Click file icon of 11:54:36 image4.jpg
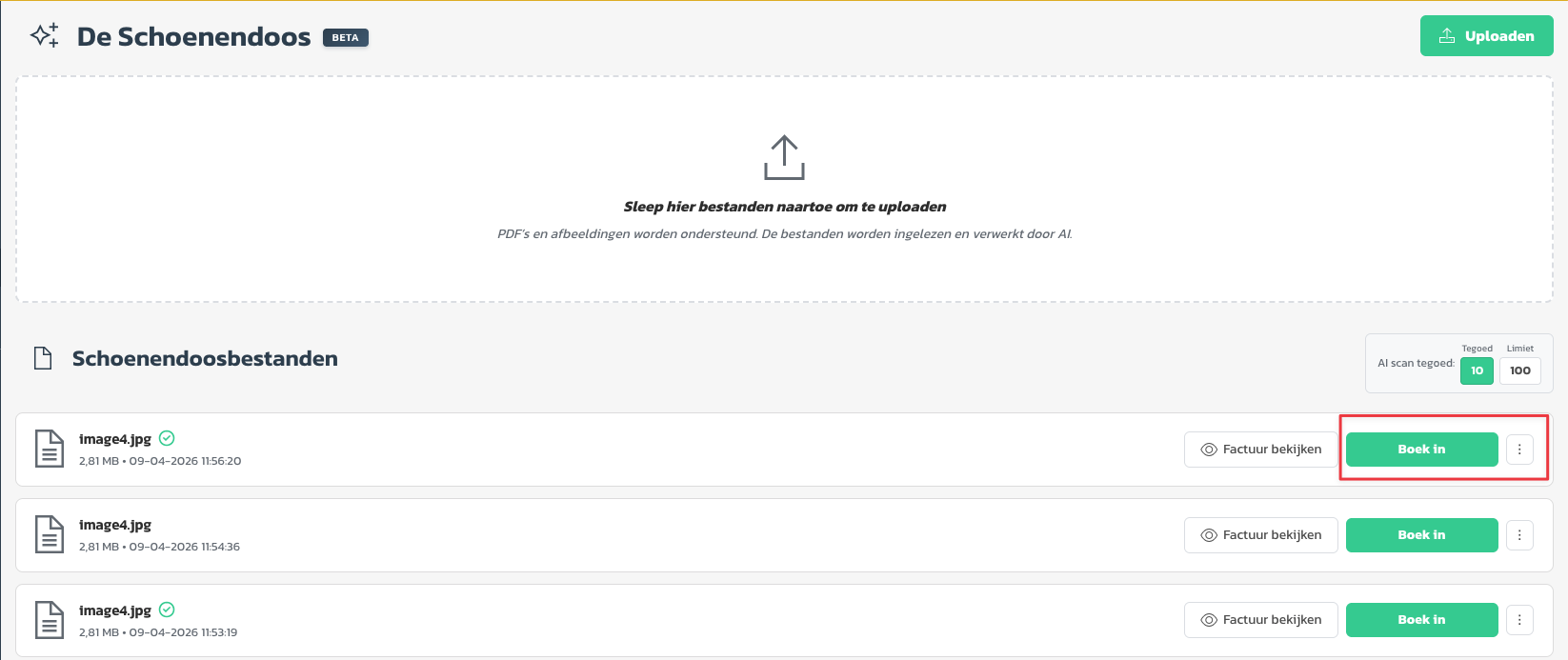 (50, 534)
